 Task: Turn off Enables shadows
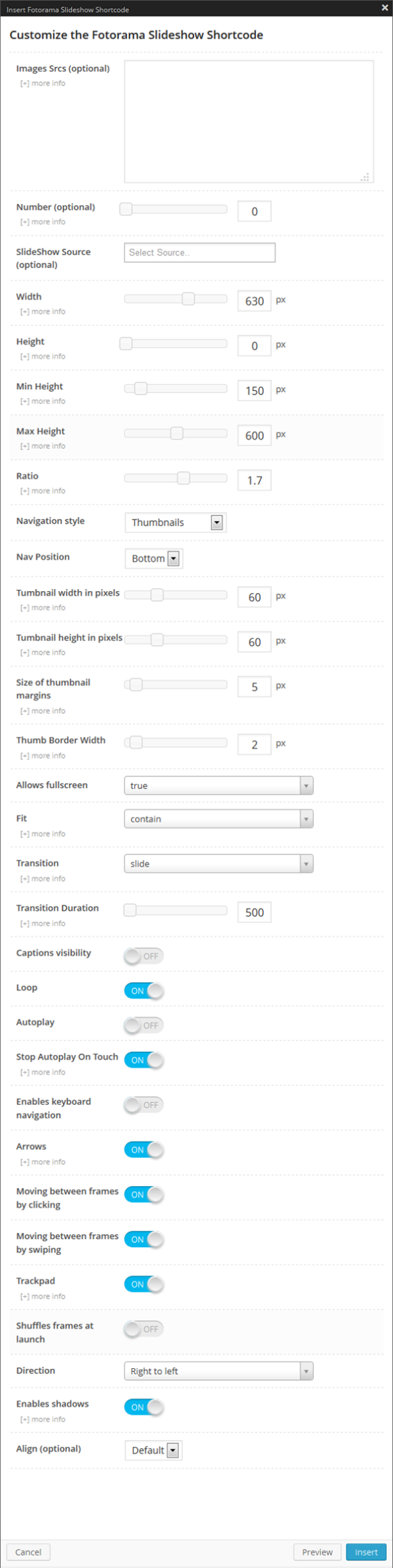pos(143,1407)
